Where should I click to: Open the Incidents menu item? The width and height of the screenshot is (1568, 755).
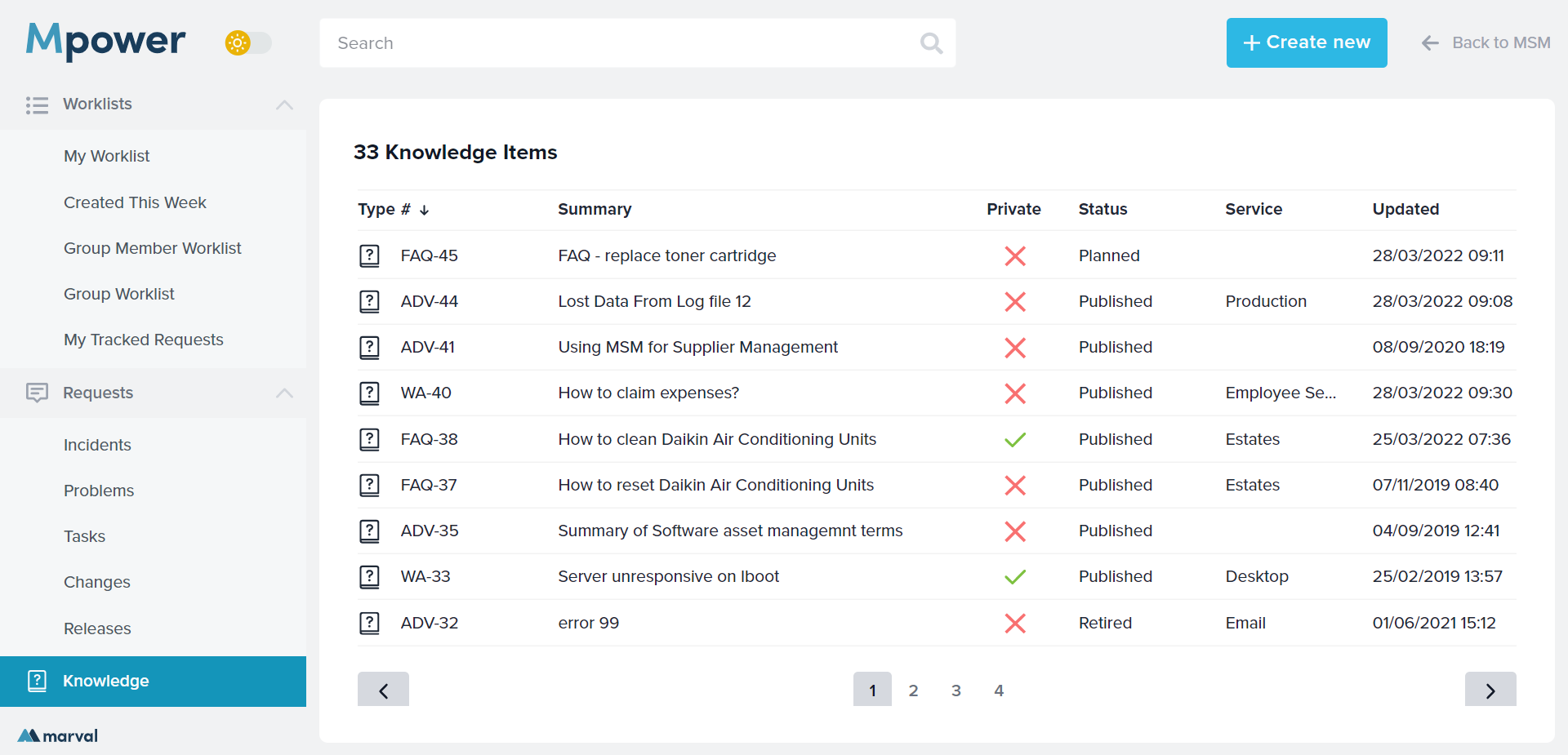(x=96, y=445)
